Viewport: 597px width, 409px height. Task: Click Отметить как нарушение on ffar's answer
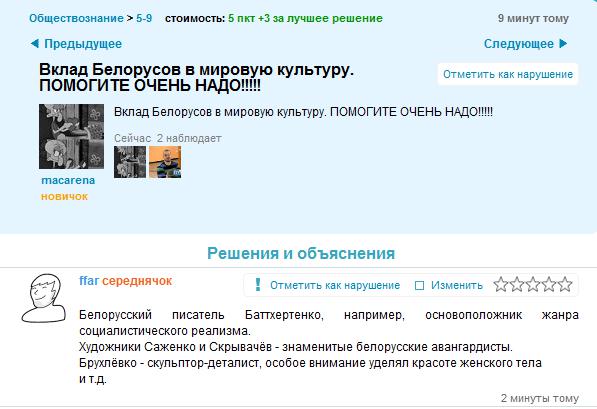point(335,285)
